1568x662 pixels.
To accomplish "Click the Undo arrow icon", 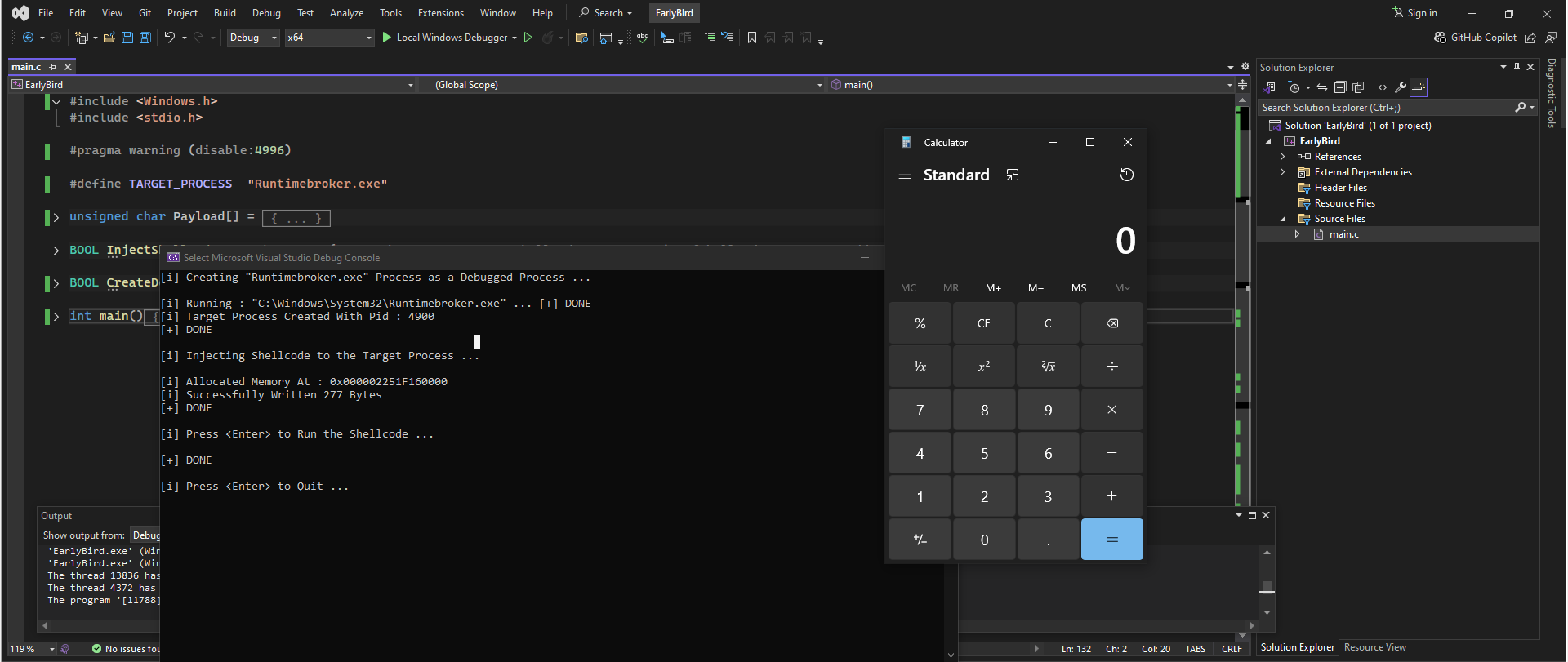I will point(169,38).
